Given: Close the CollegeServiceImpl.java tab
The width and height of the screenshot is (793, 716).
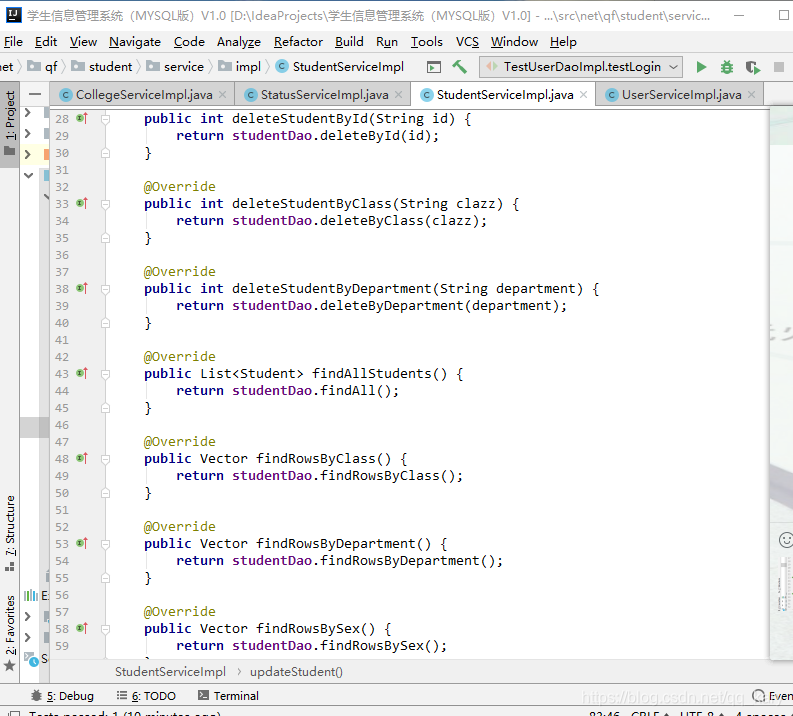Looking at the screenshot, I should (x=223, y=95).
